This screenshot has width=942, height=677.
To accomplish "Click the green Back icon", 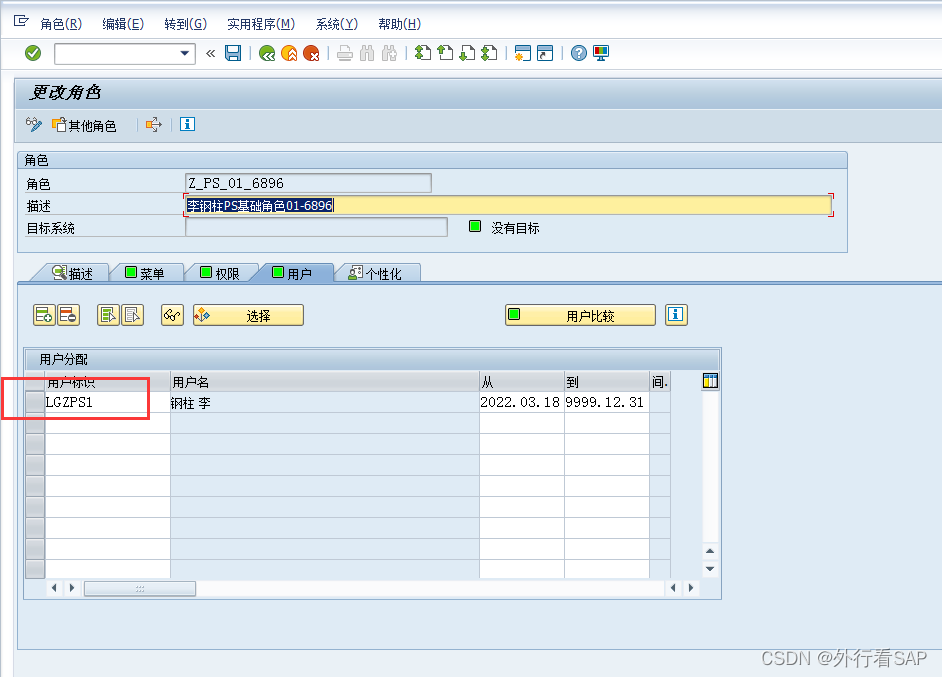I will [267, 53].
